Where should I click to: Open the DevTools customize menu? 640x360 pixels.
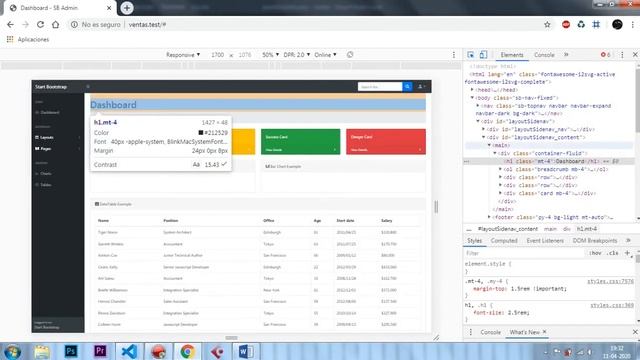click(622, 55)
